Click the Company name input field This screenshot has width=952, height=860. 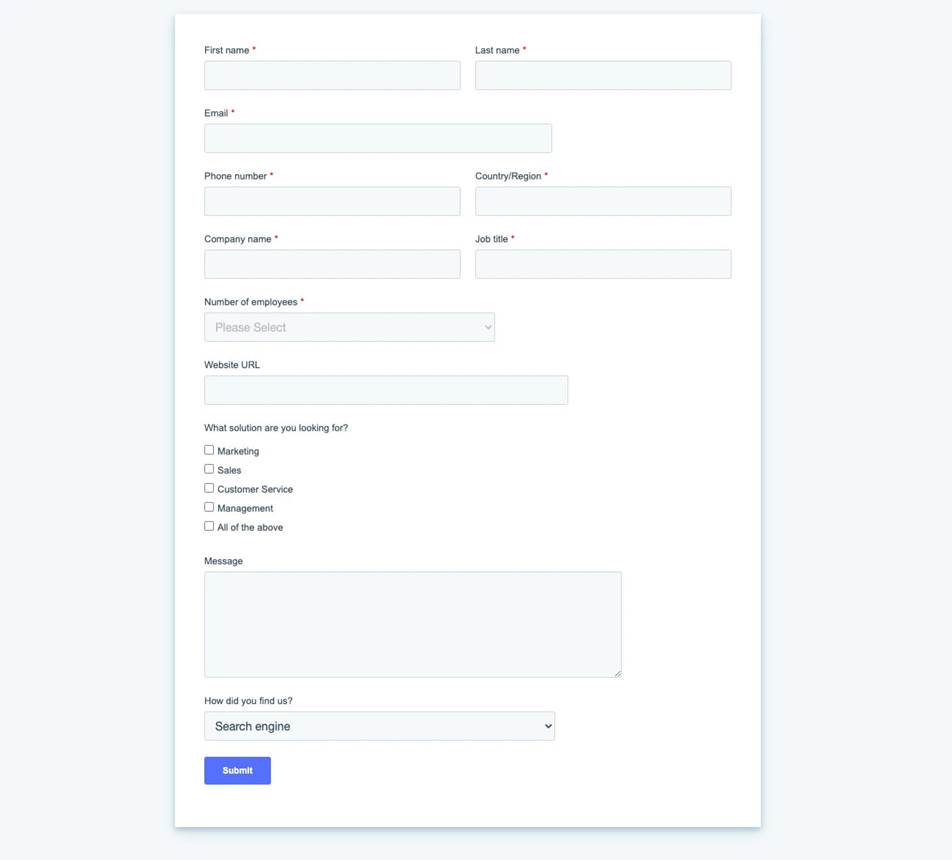tap(332, 264)
